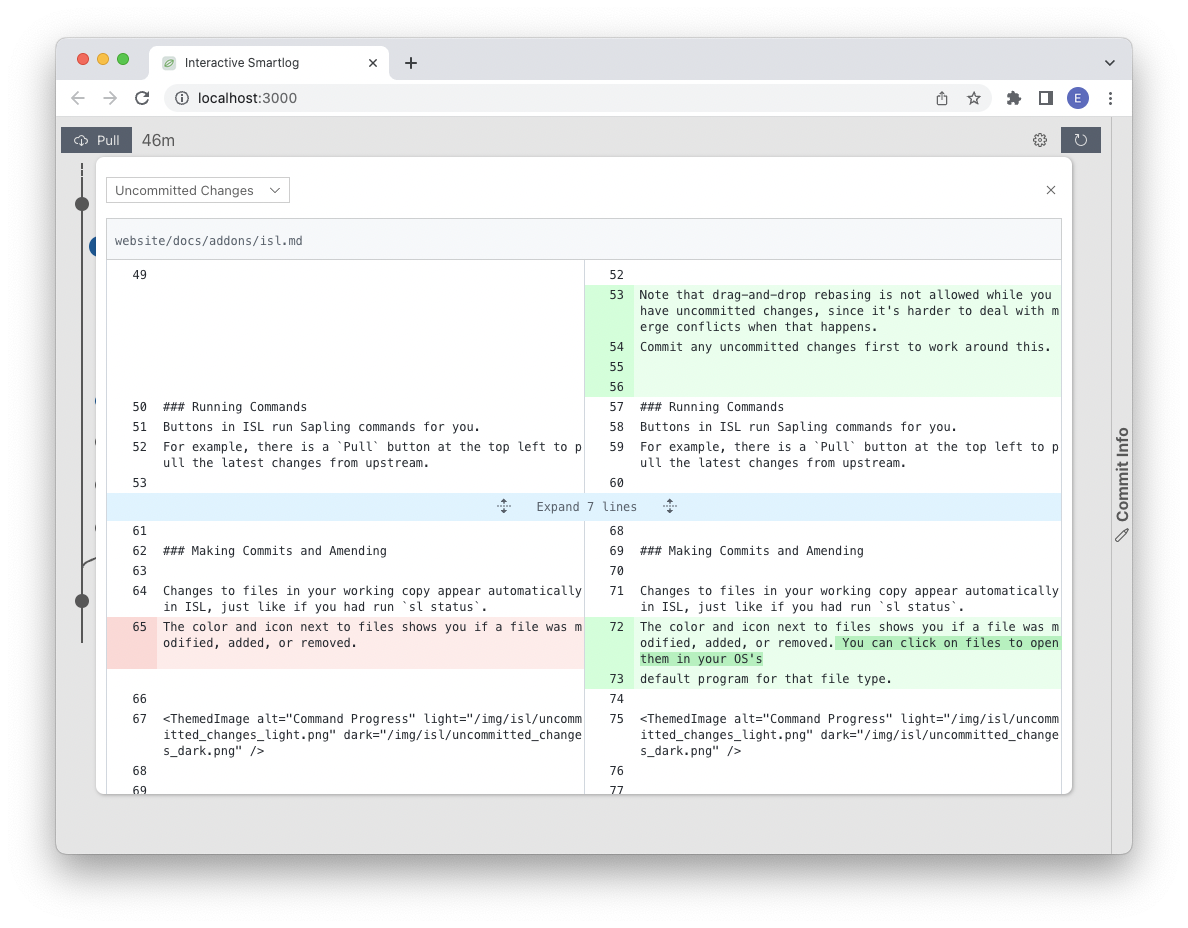Click the refresh icon button in the app toolbar
The height and width of the screenshot is (928, 1188).
point(1080,140)
